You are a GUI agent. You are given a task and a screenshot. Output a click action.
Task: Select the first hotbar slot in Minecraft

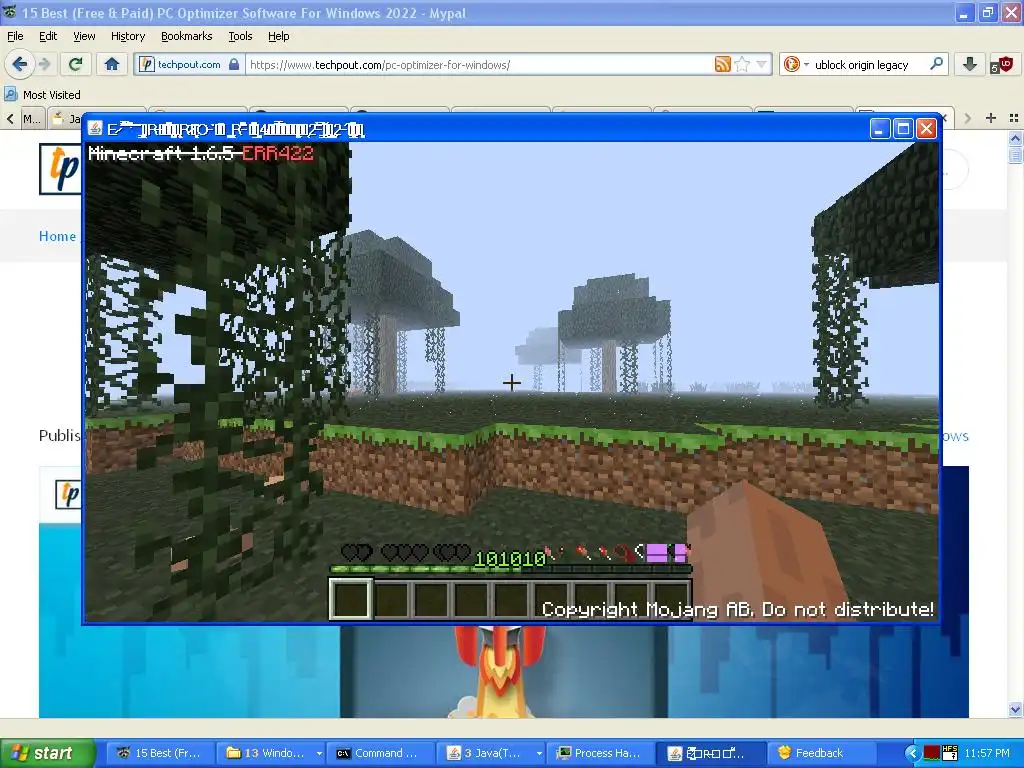coord(351,599)
